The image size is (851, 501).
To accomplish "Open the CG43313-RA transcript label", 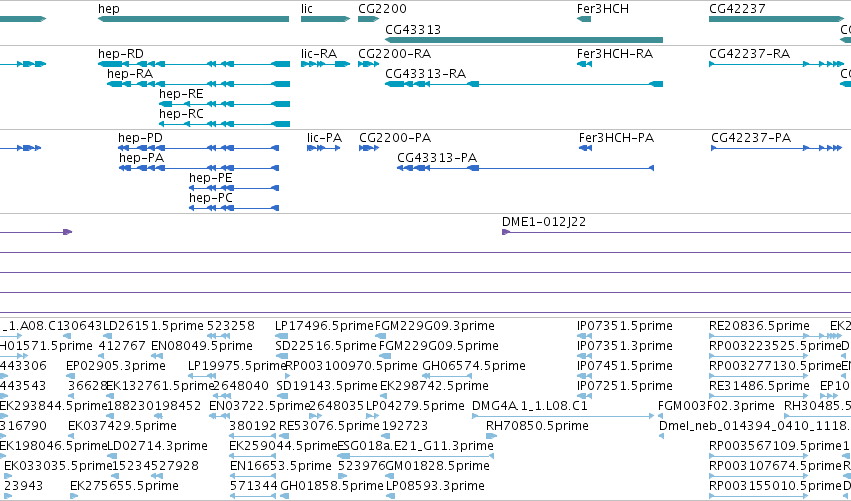I will click(x=425, y=74).
